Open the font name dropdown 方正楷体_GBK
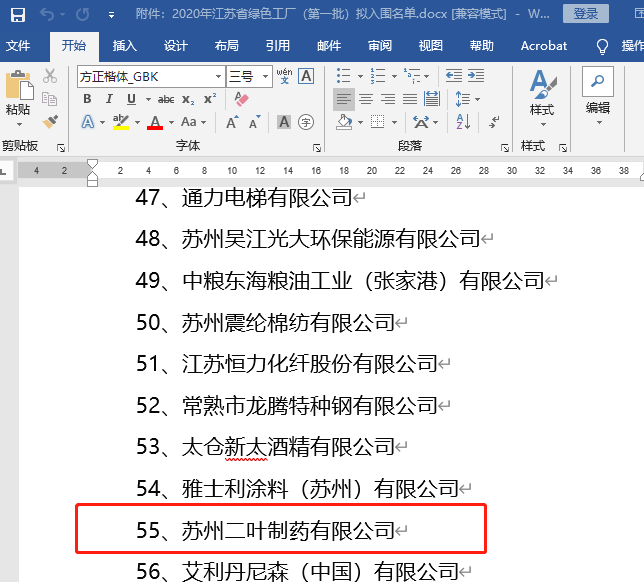The height and width of the screenshot is (582, 644). pyautogui.click(x=218, y=77)
